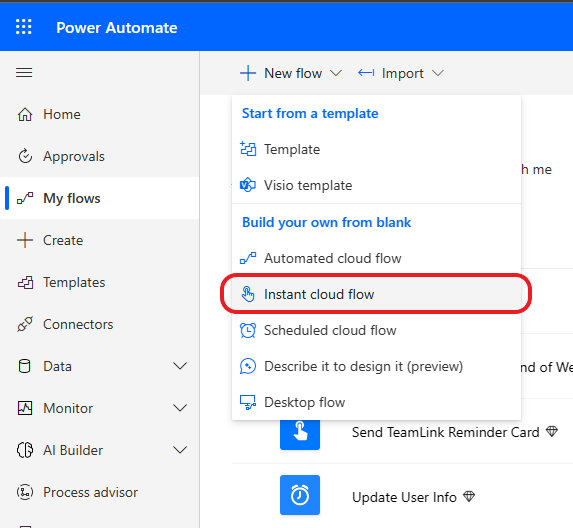Click premium diamond beside Update User Info
This screenshot has height=528, width=573.
click(469, 496)
